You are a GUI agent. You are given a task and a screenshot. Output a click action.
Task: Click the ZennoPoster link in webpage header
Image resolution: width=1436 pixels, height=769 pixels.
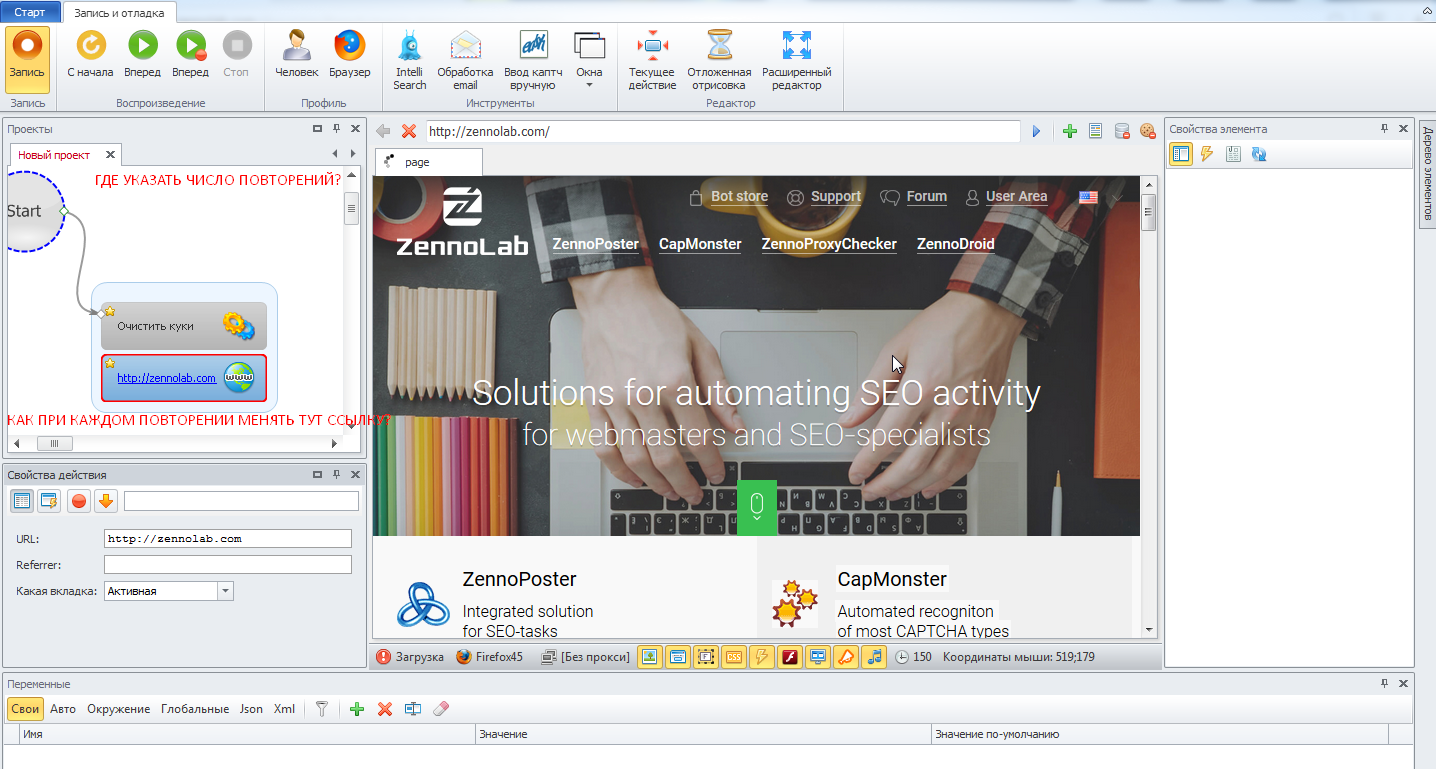[595, 244]
